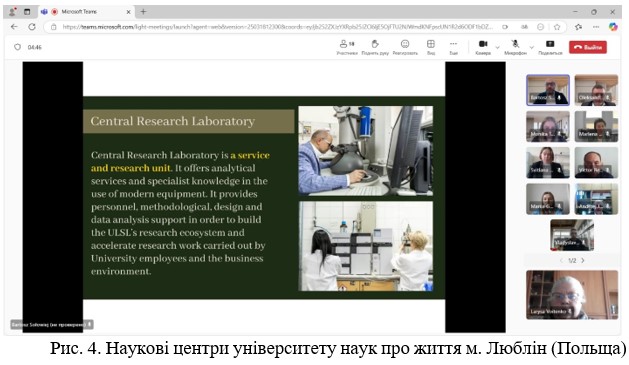
Task: Open the reactions smiley icon
Action: coord(405,44)
